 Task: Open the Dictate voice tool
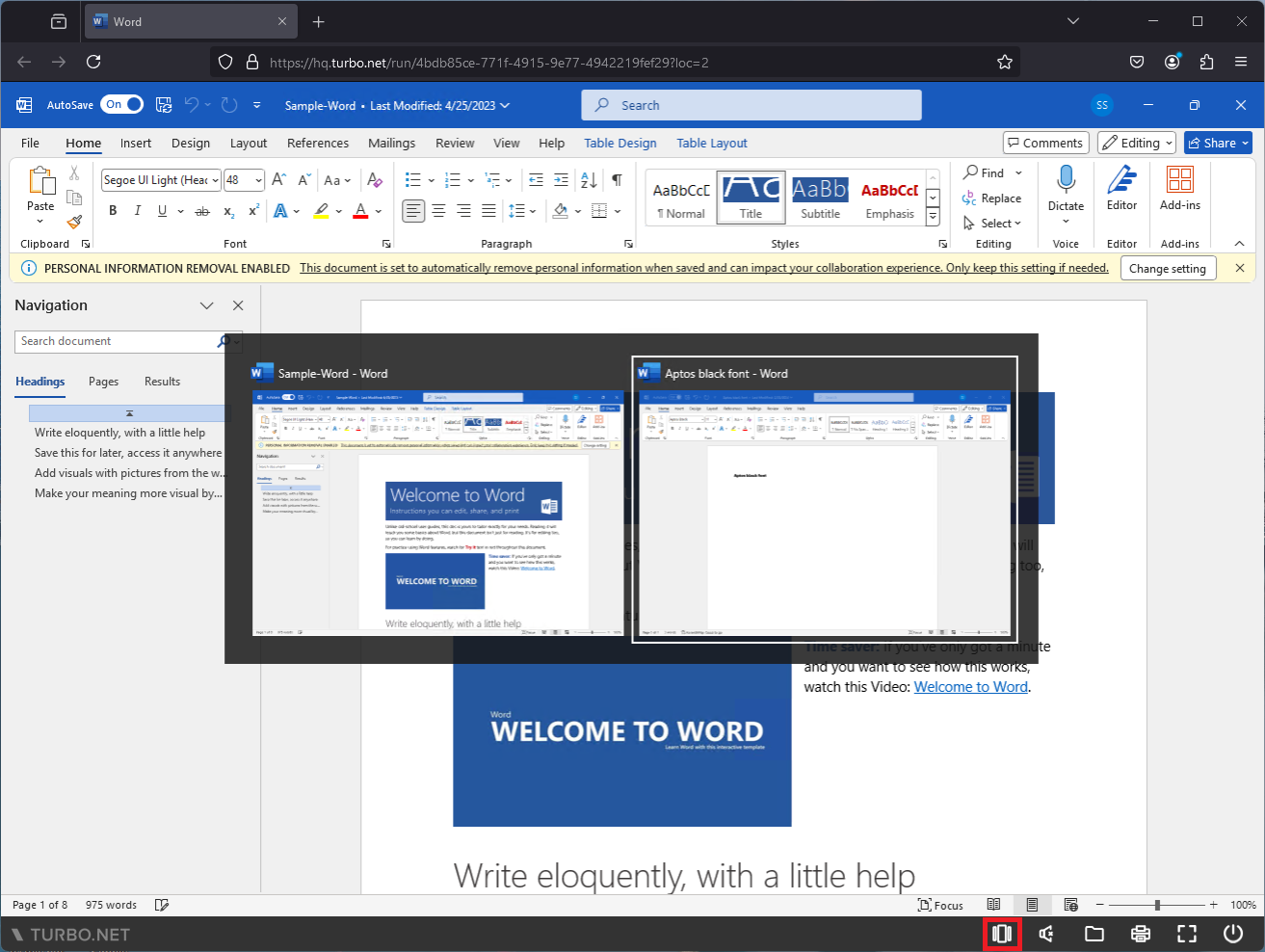tap(1065, 190)
